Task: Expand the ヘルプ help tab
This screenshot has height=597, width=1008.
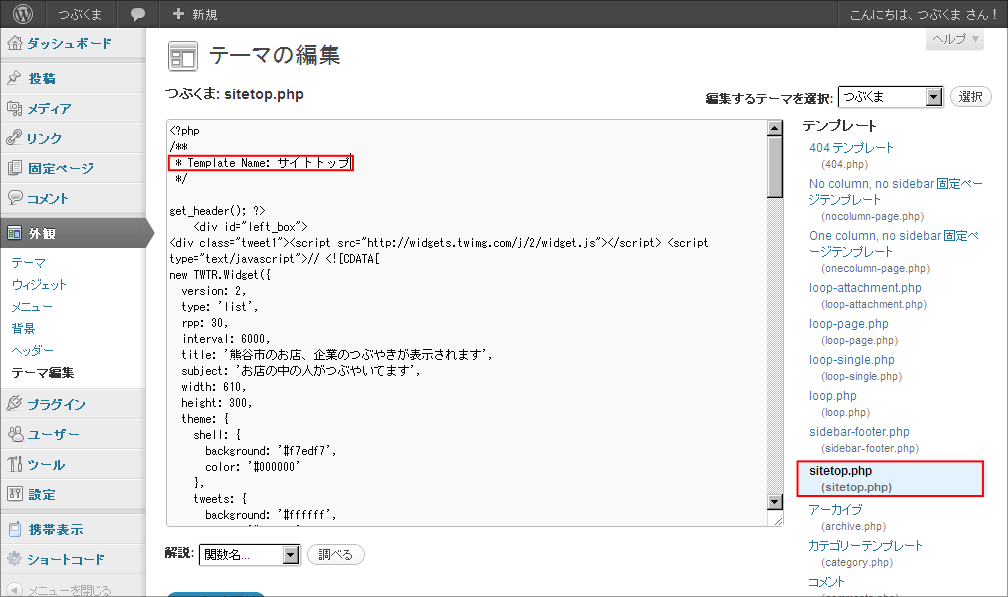Action: click(955, 39)
